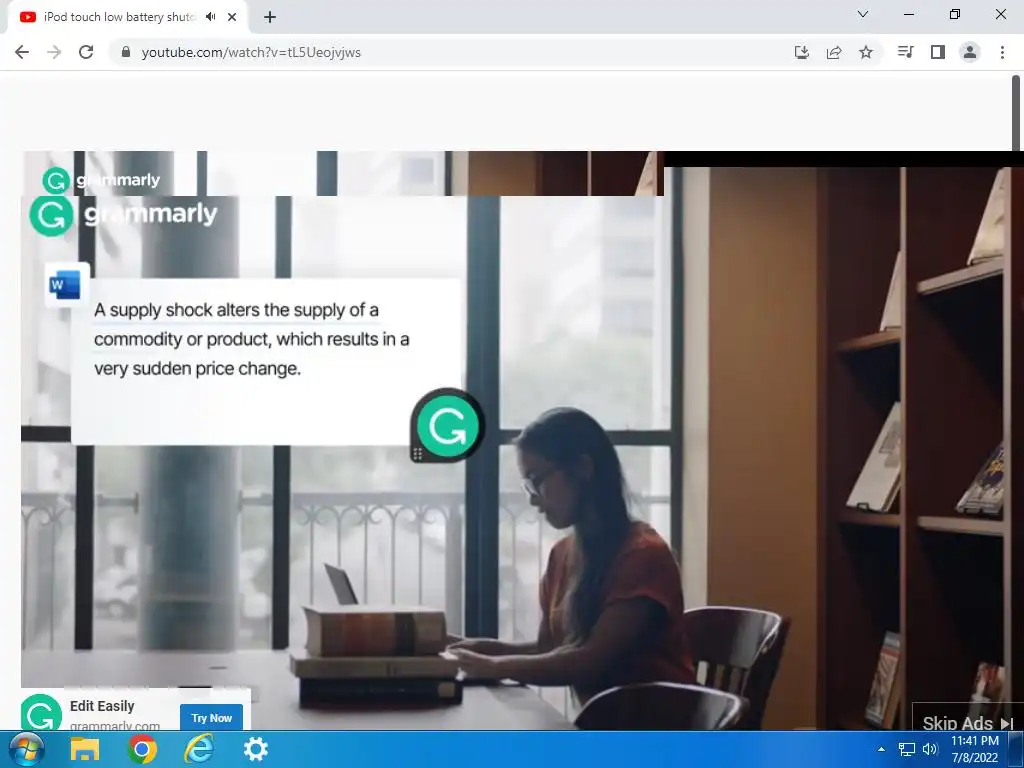Screen dimensions: 1024x768
Task: Share this page icon
Action: click(x=834, y=52)
